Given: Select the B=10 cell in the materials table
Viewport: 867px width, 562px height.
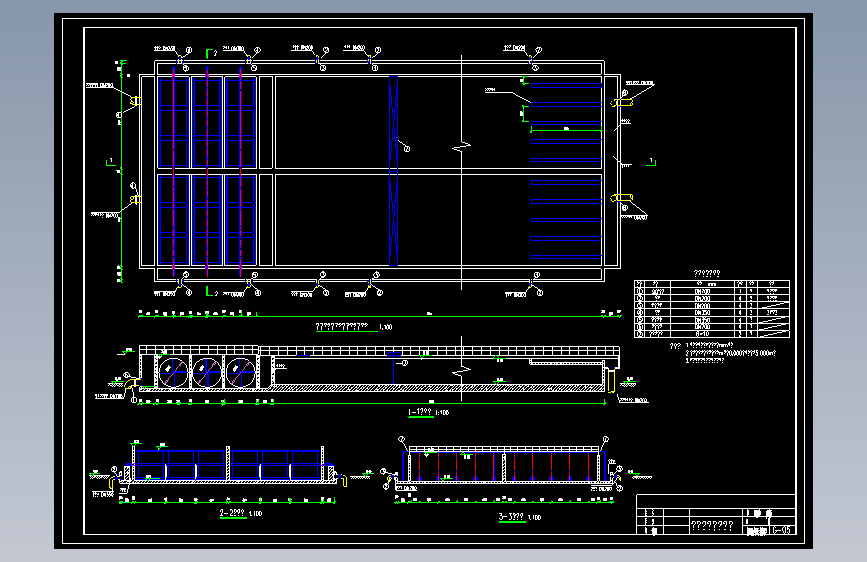Looking at the screenshot, I should click(x=703, y=334).
